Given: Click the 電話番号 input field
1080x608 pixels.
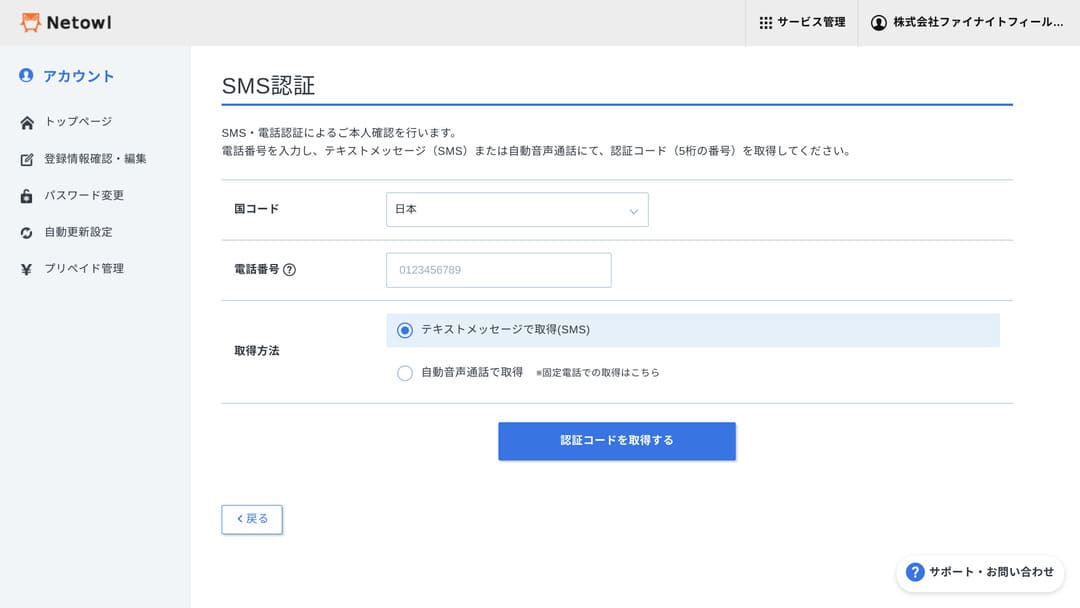Looking at the screenshot, I should pos(498,270).
